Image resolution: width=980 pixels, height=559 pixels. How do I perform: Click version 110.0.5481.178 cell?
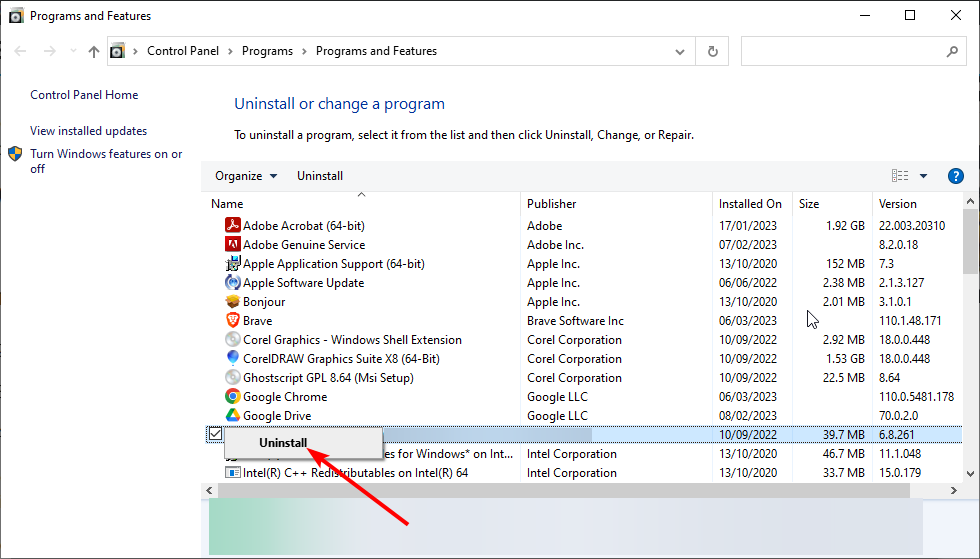tap(916, 396)
